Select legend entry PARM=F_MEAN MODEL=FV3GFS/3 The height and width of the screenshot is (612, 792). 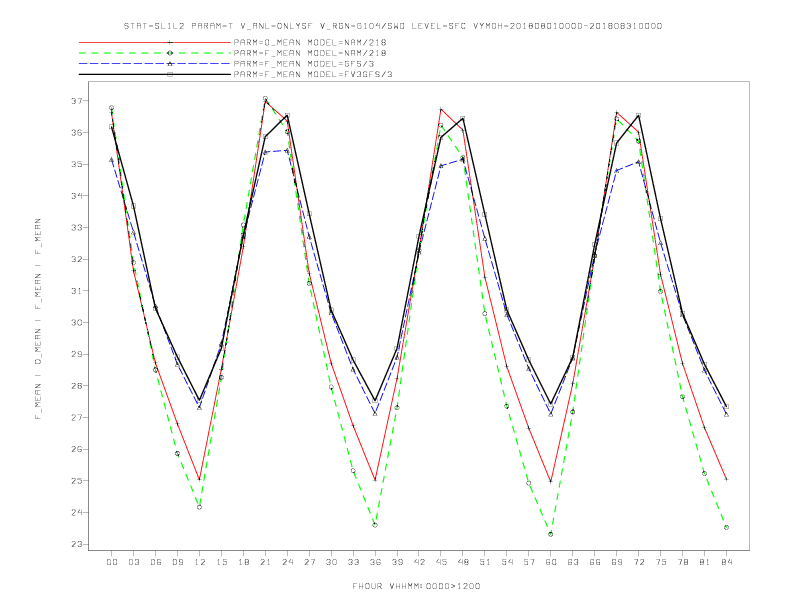313,74
